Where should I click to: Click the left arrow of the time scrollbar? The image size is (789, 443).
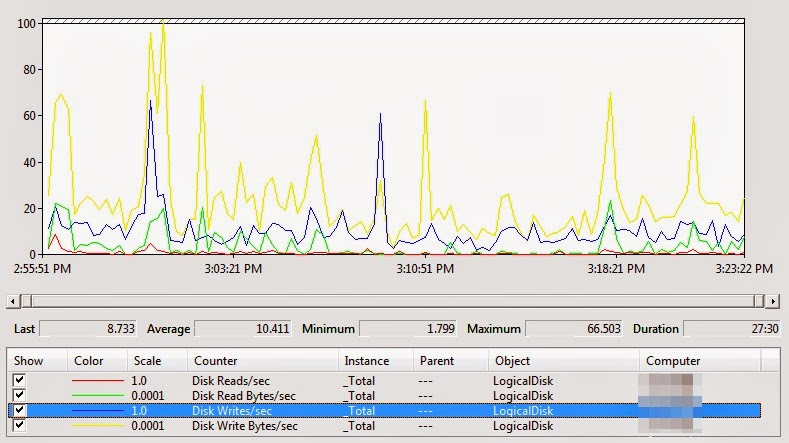(13, 302)
